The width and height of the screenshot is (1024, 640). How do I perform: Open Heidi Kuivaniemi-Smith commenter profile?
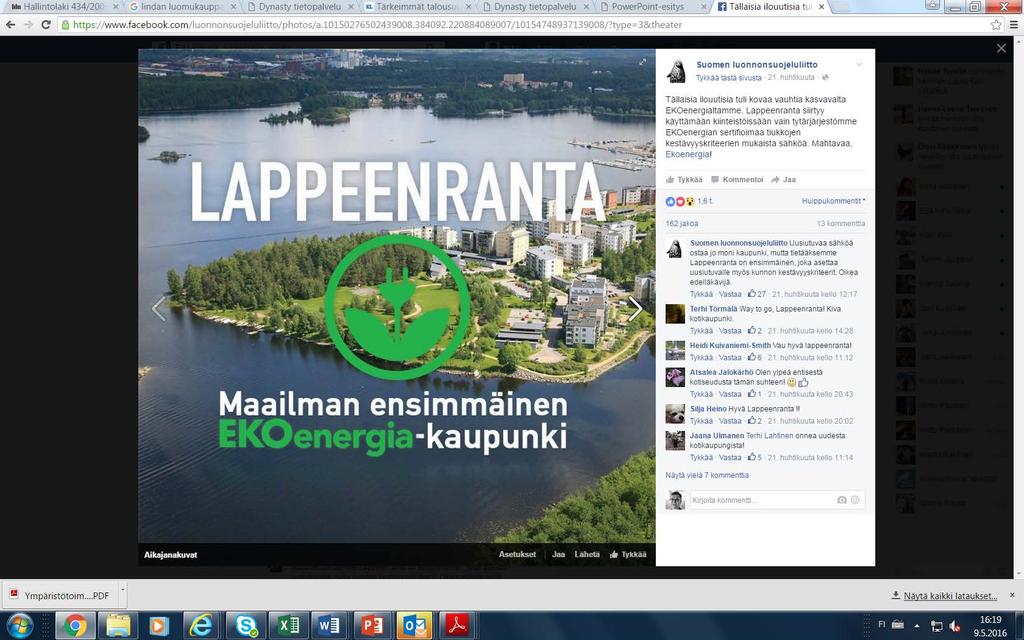(x=730, y=345)
